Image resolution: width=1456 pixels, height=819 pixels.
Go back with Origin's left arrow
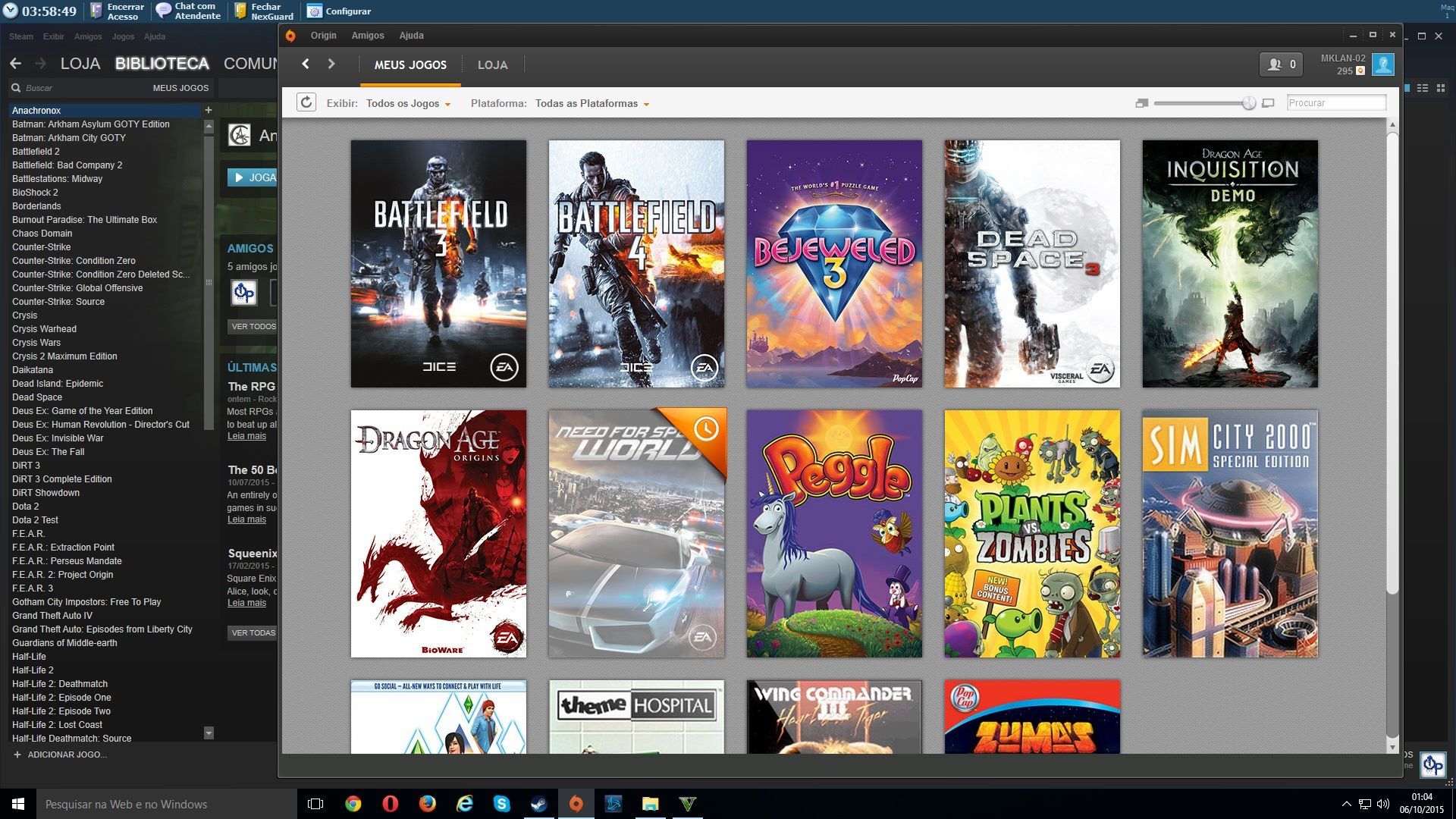pos(306,64)
